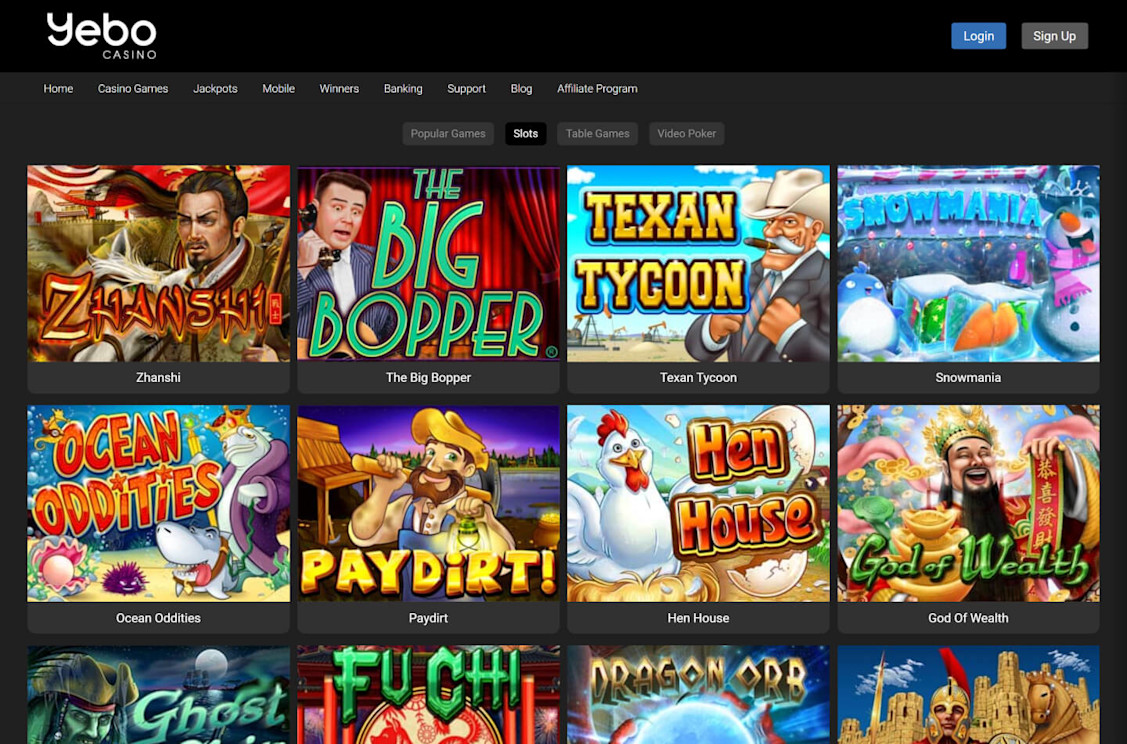Open the Banking page
This screenshot has width=1127, height=744.
coord(403,88)
